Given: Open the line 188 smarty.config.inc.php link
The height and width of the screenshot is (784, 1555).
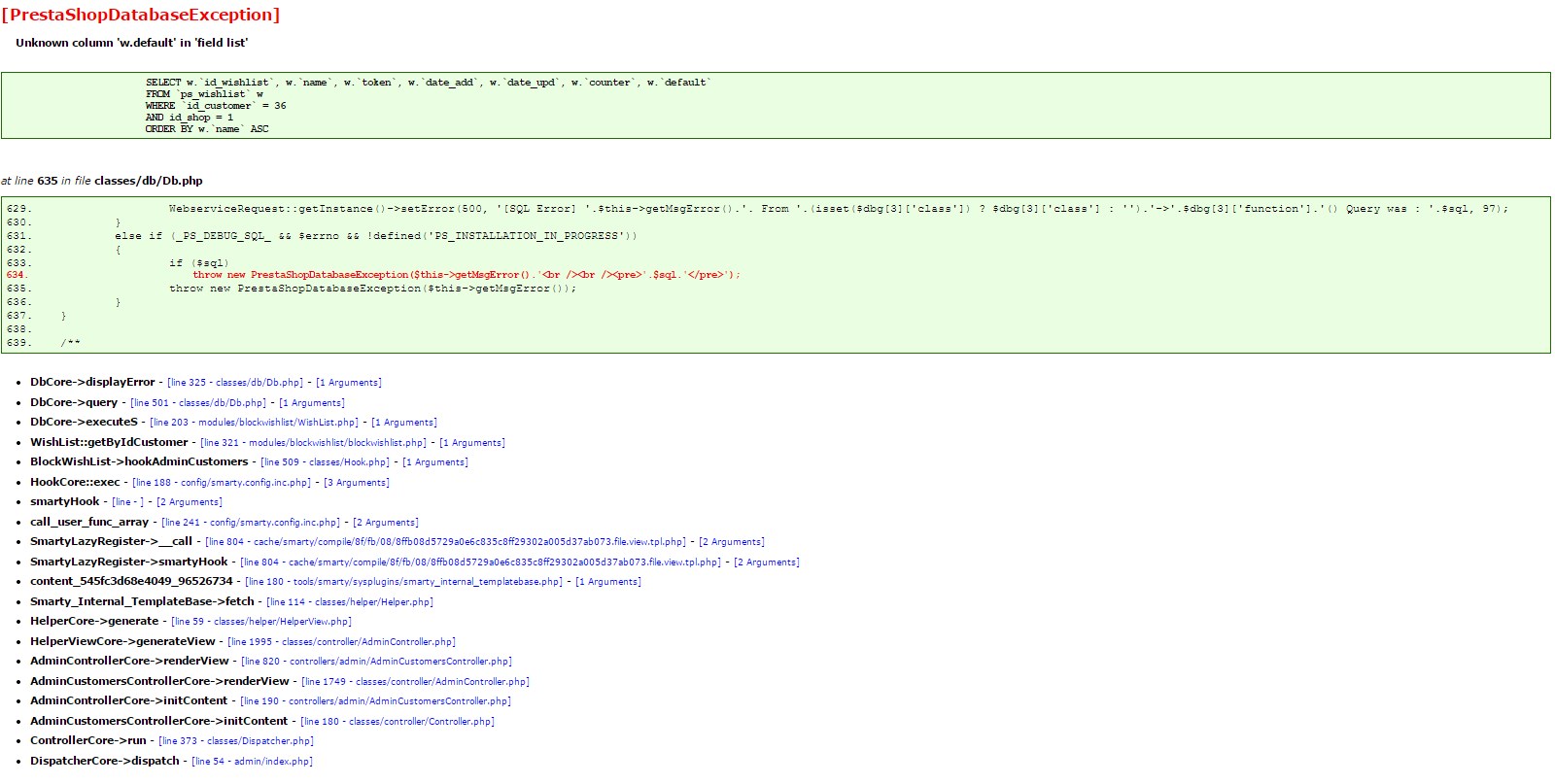Looking at the screenshot, I should 222,483.
